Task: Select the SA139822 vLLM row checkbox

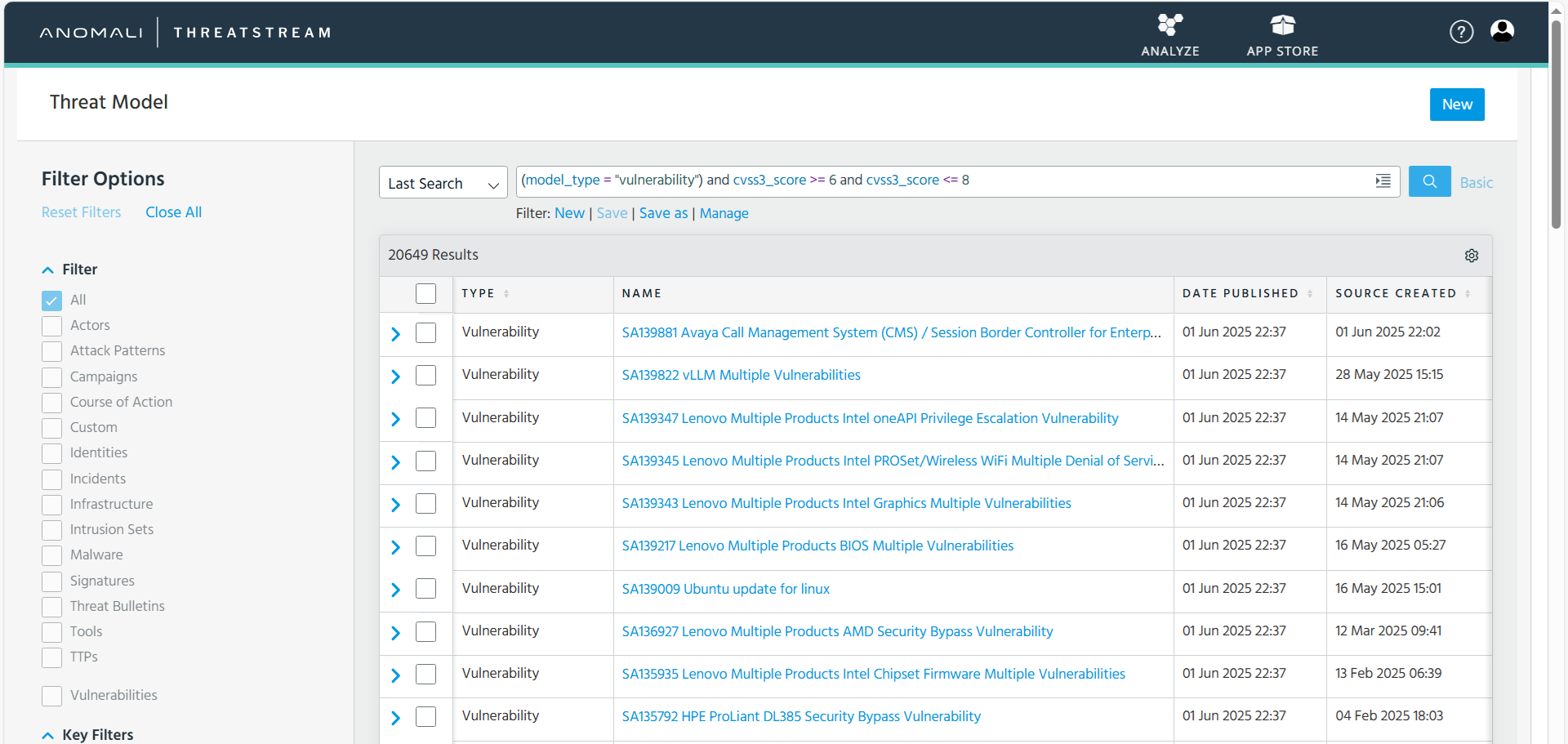Action: click(x=425, y=375)
